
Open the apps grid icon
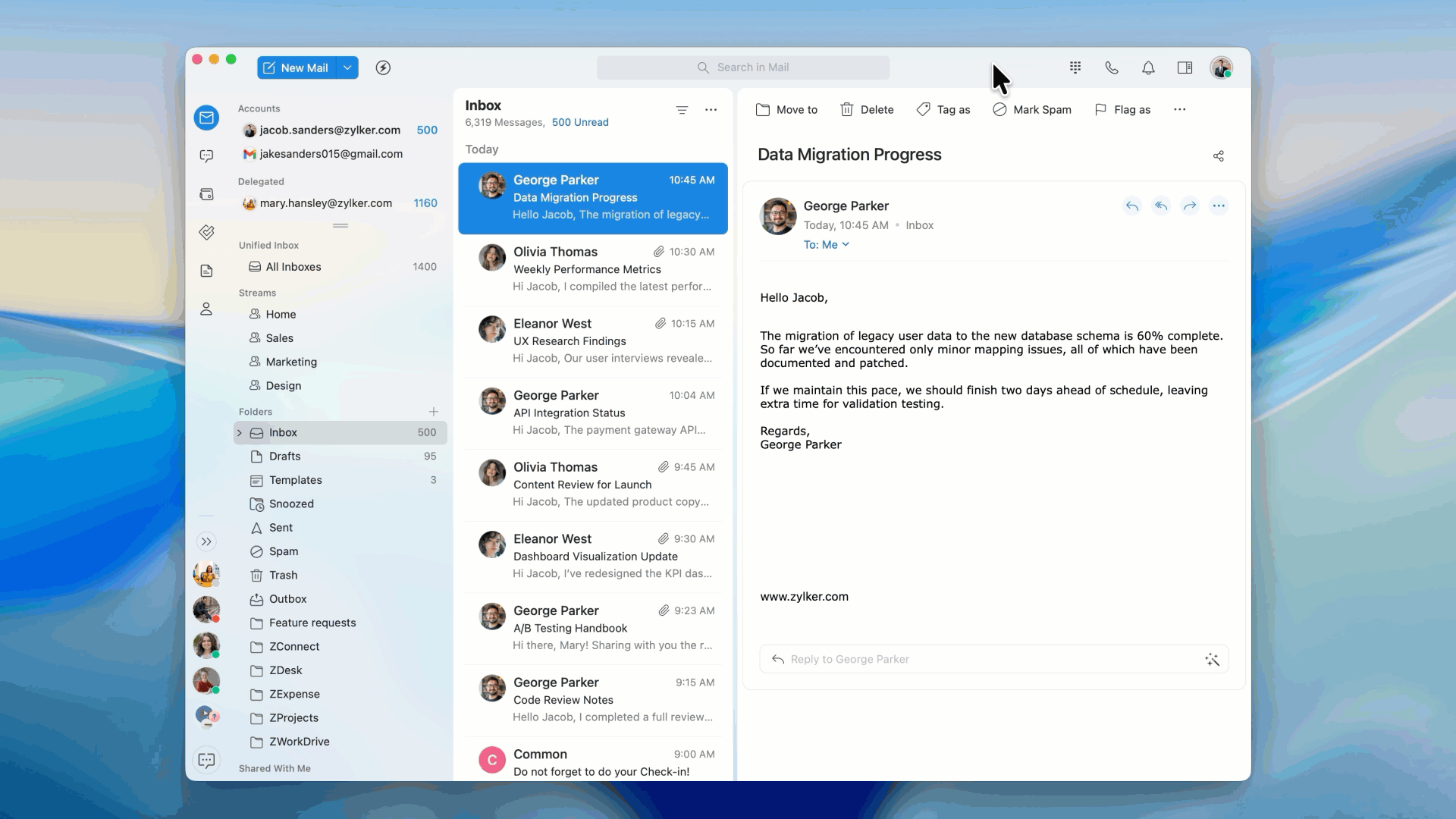click(1075, 67)
